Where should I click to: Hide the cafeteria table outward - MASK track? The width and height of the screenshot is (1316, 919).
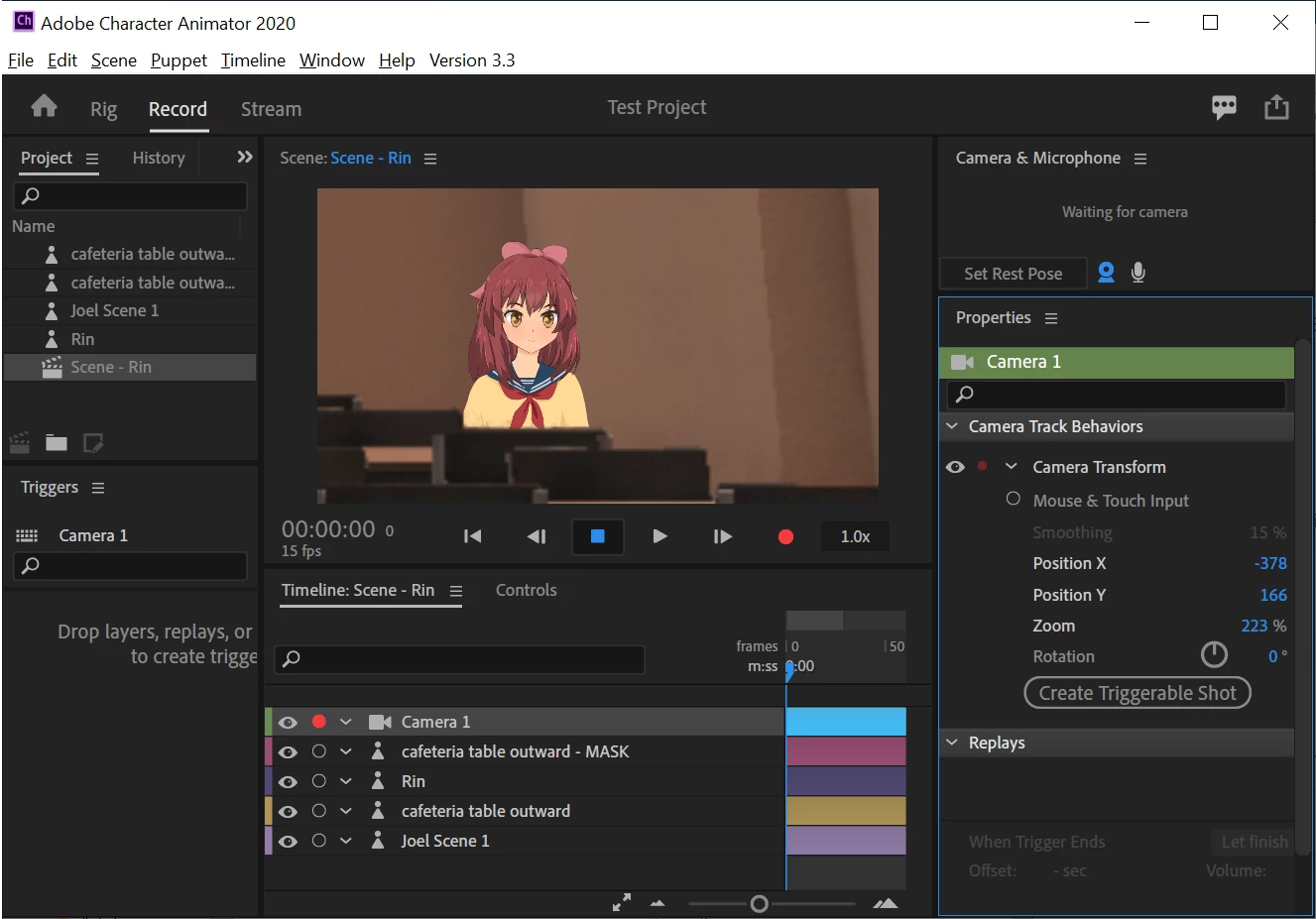[x=288, y=751]
